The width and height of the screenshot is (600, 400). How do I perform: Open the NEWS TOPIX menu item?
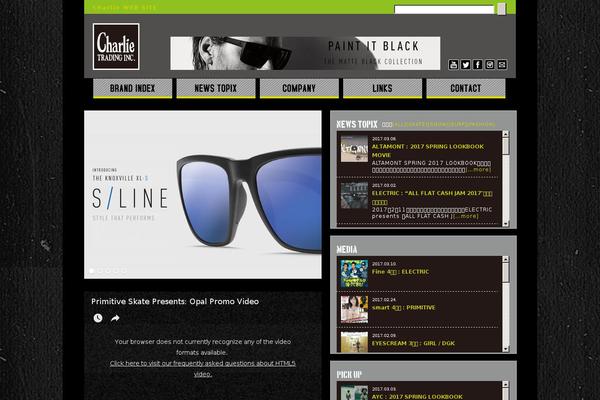(216, 88)
